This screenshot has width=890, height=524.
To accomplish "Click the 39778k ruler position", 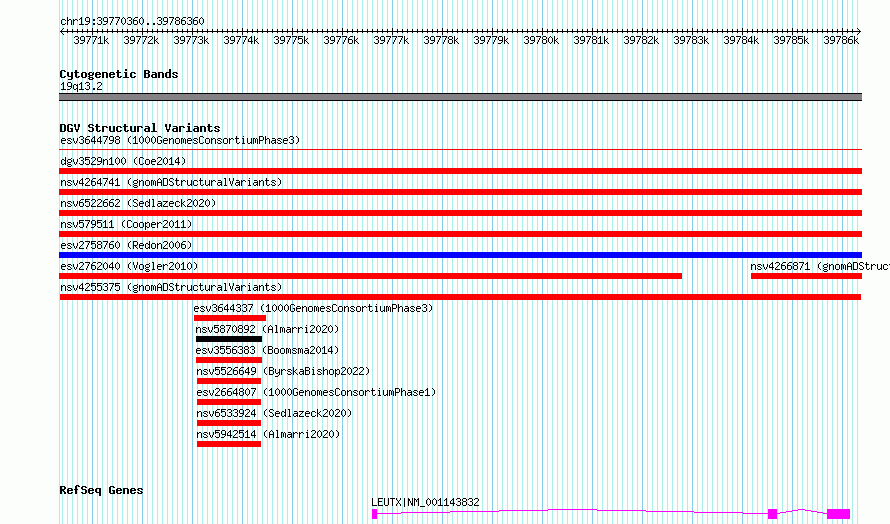I will (441, 40).
